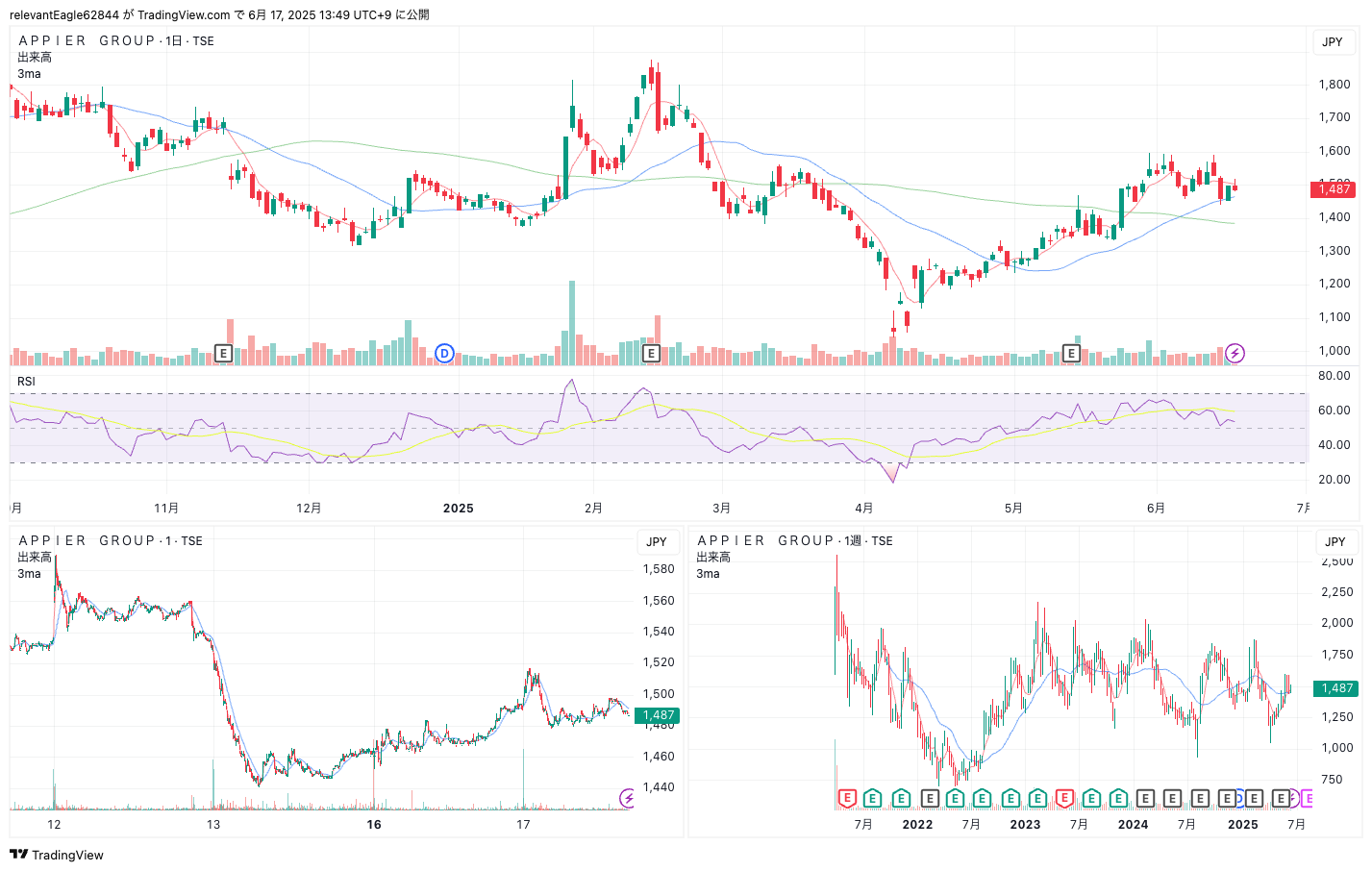Click the 3ma label on the weekly chart
This screenshot has width=1372, height=871.
708,573
